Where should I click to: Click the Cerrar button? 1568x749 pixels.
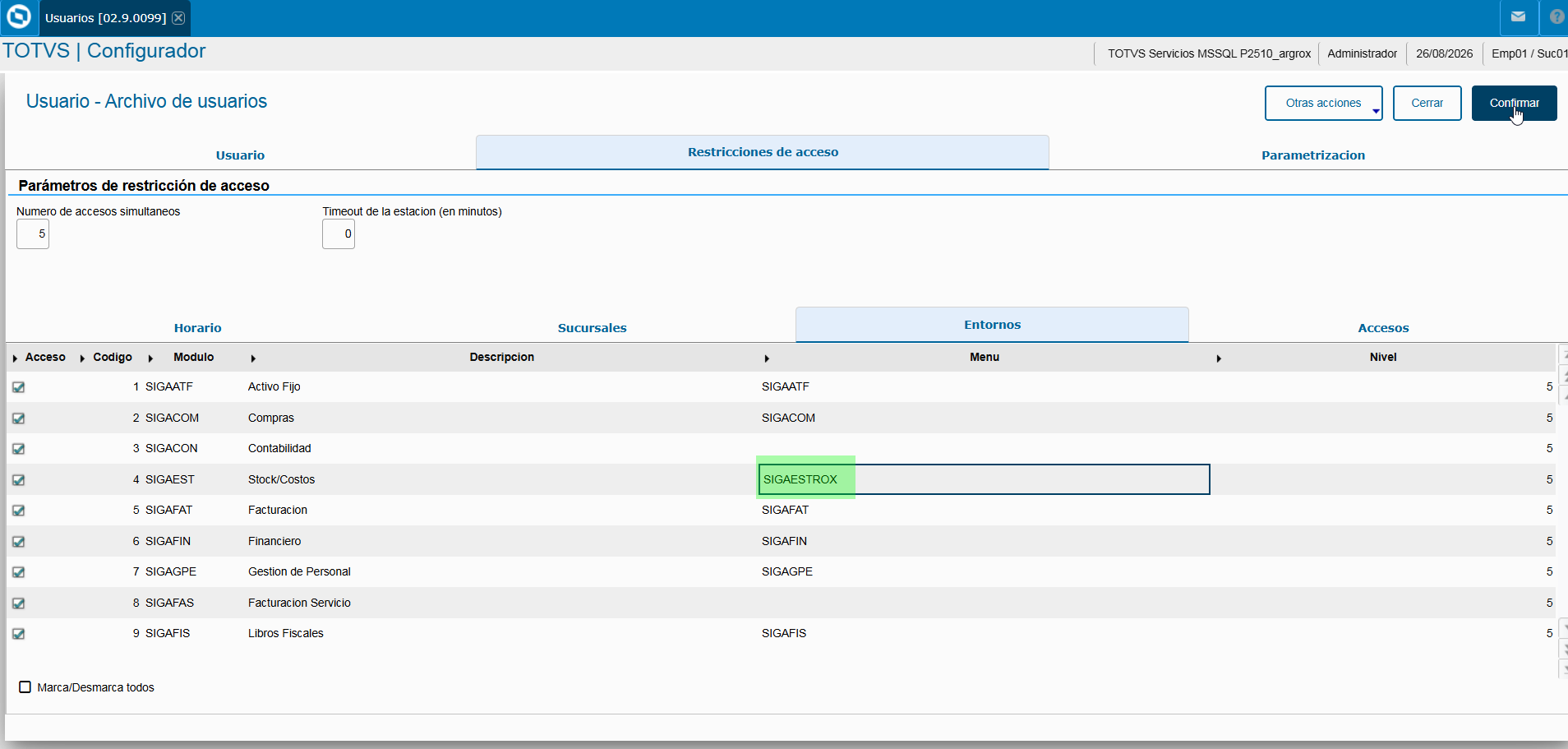pyautogui.click(x=1427, y=103)
